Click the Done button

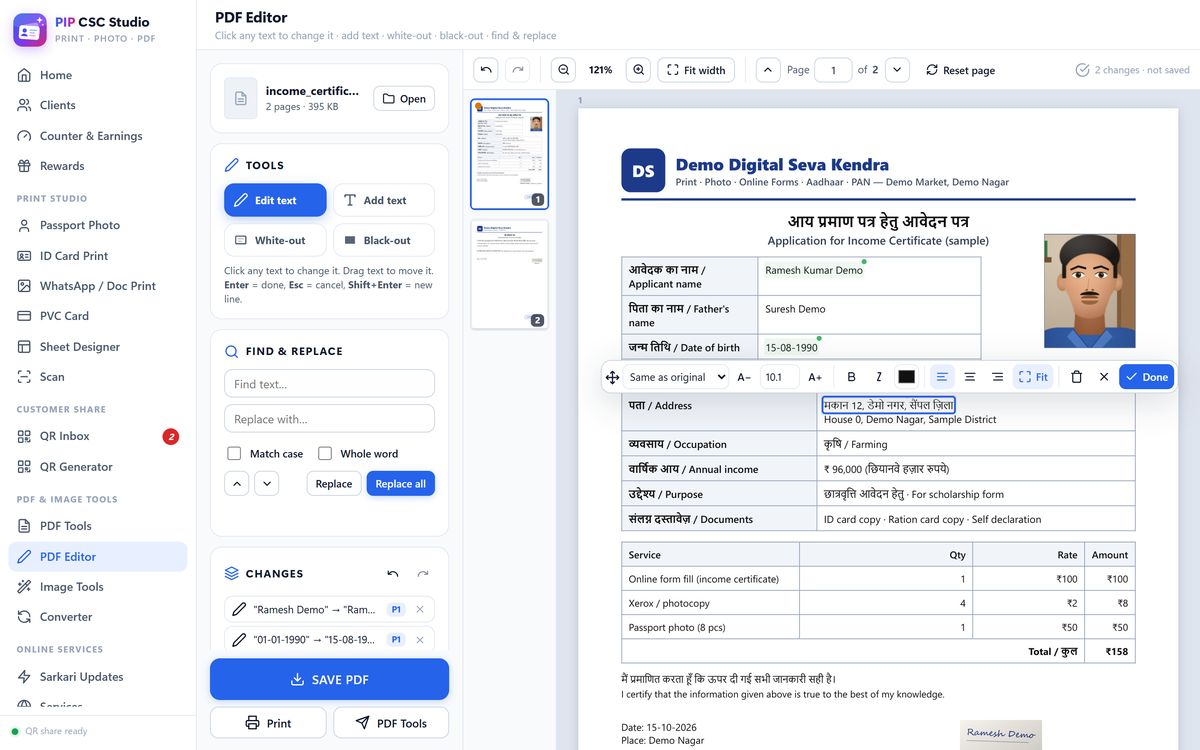coord(1146,377)
